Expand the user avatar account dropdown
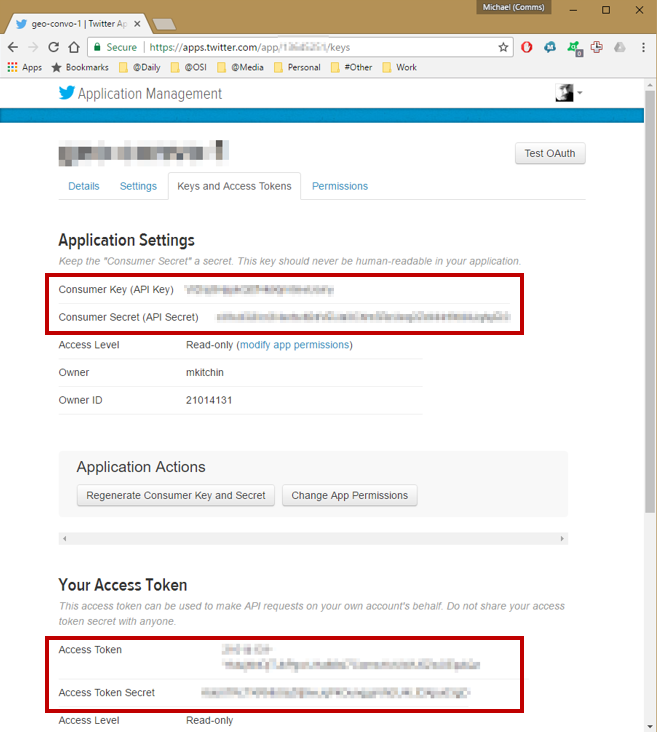 click(568, 93)
